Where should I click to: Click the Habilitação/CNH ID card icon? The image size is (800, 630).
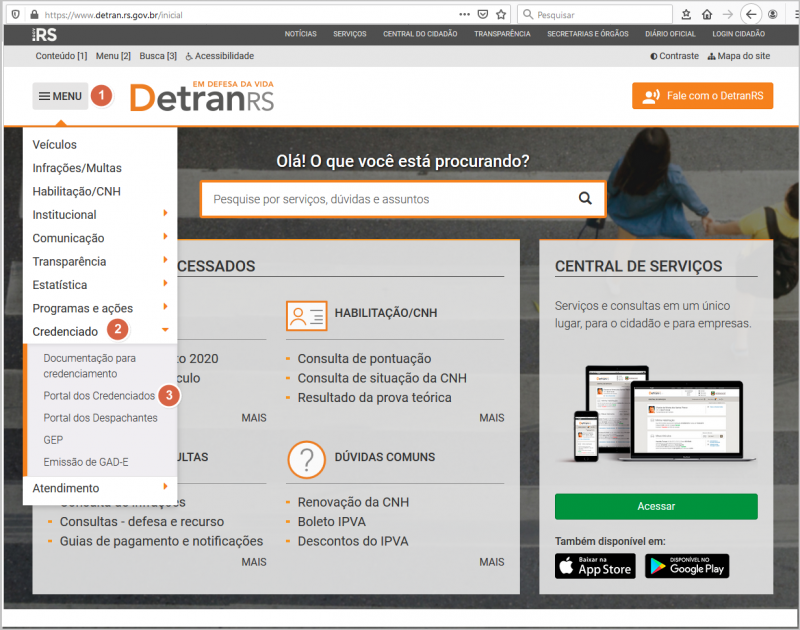pos(307,316)
